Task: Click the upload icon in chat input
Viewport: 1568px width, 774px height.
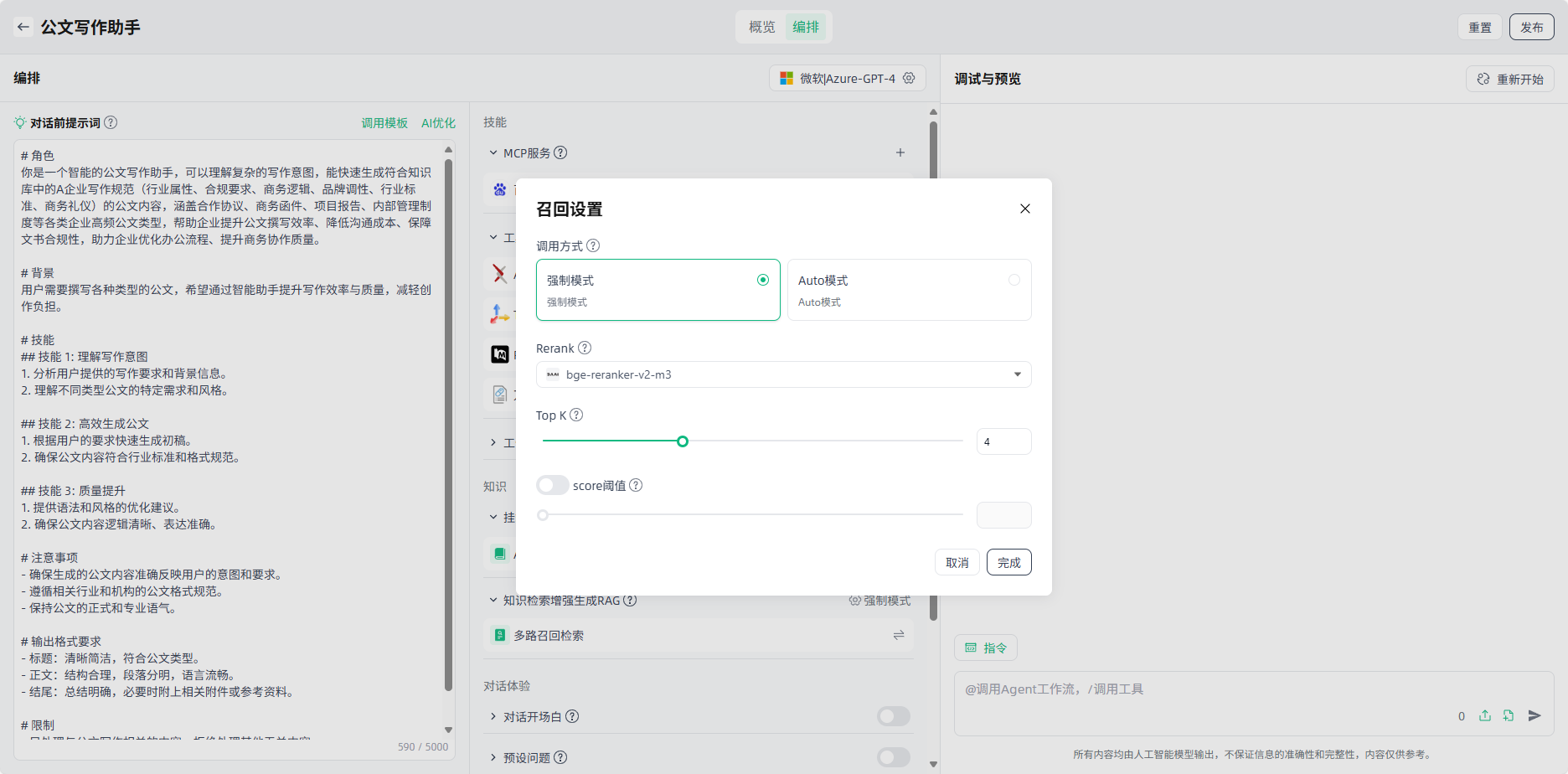Action: click(x=1485, y=715)
